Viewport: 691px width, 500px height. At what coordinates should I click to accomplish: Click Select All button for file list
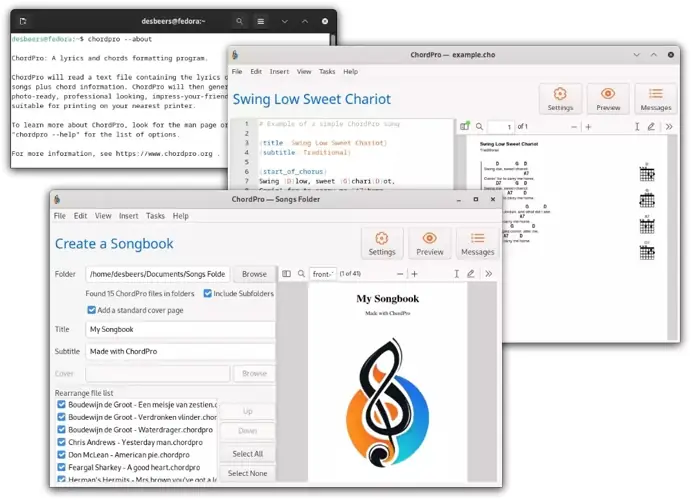247,454
